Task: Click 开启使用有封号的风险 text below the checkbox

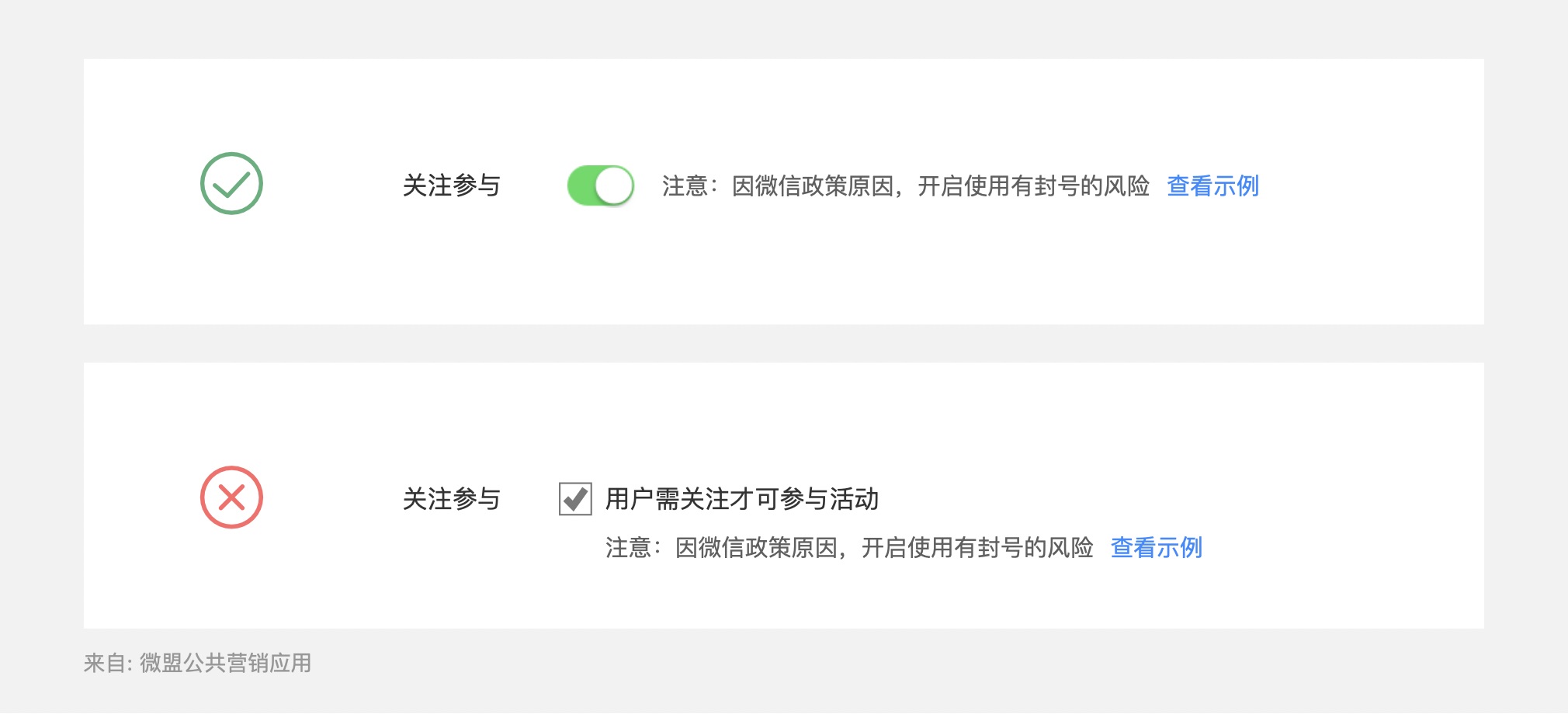Action: (977, 548)
